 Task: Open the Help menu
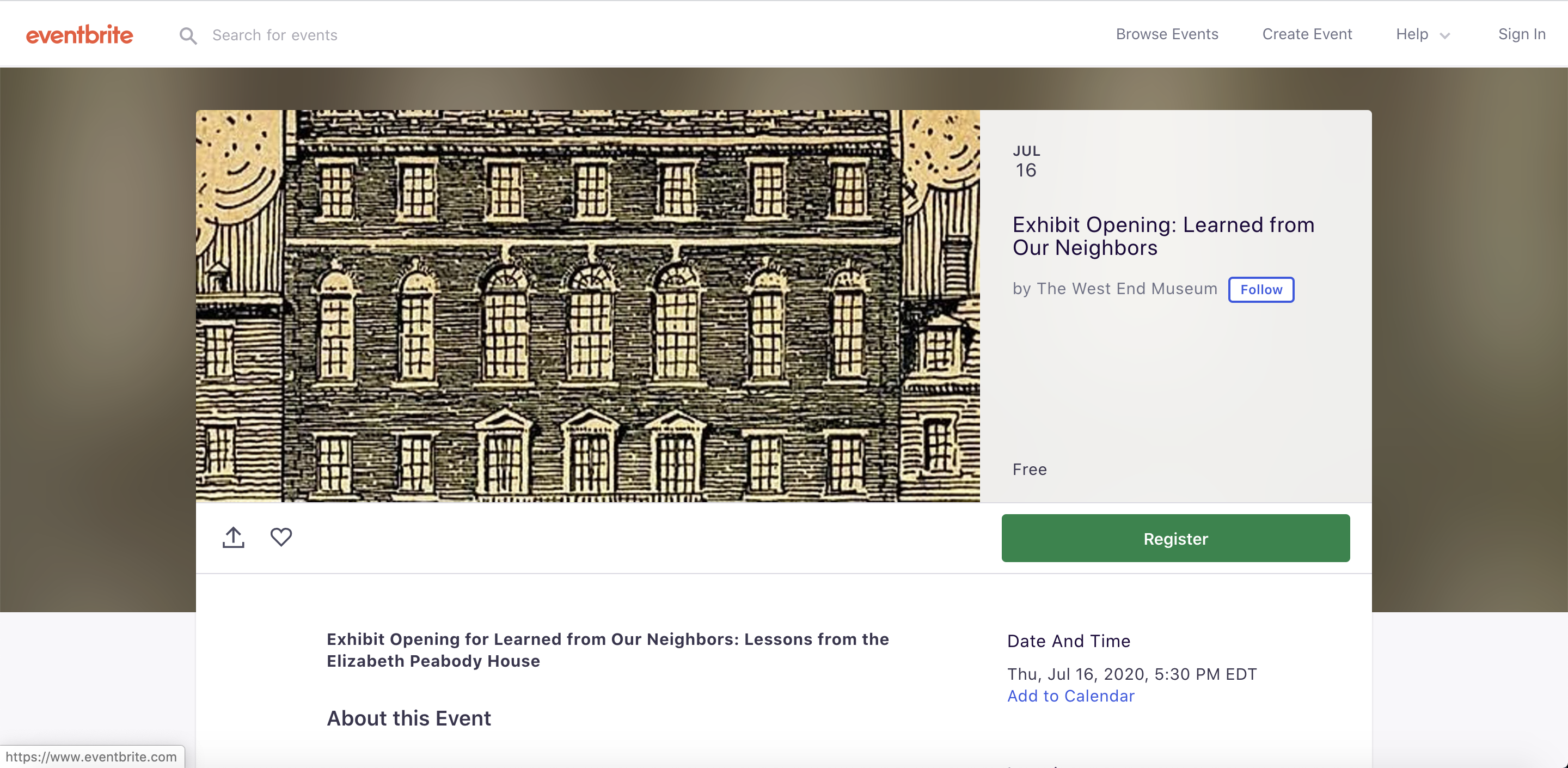coord(1412,35)
